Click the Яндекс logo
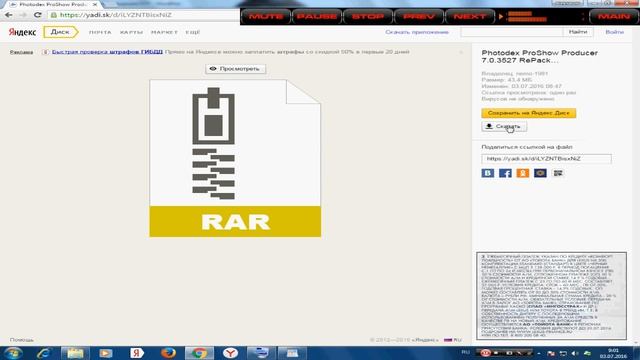The image size is (640, 360). [x=22, y=32]
